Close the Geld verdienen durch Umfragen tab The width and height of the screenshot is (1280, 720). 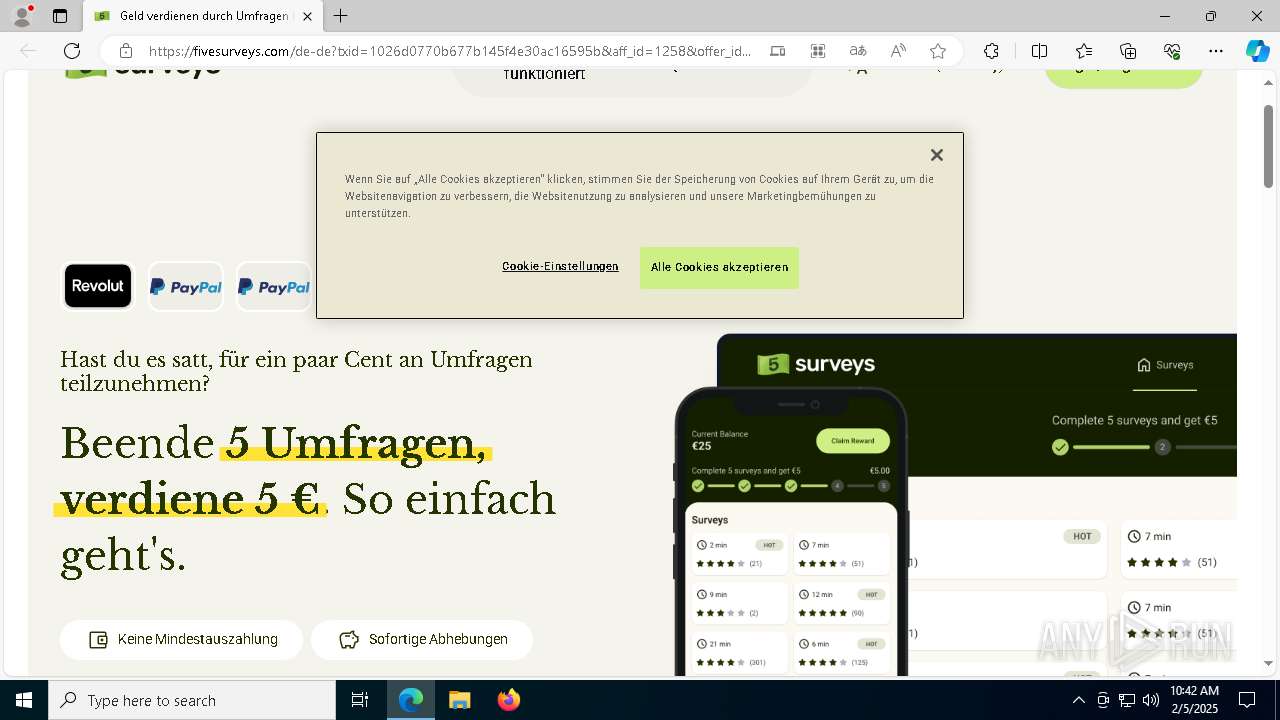307,16
